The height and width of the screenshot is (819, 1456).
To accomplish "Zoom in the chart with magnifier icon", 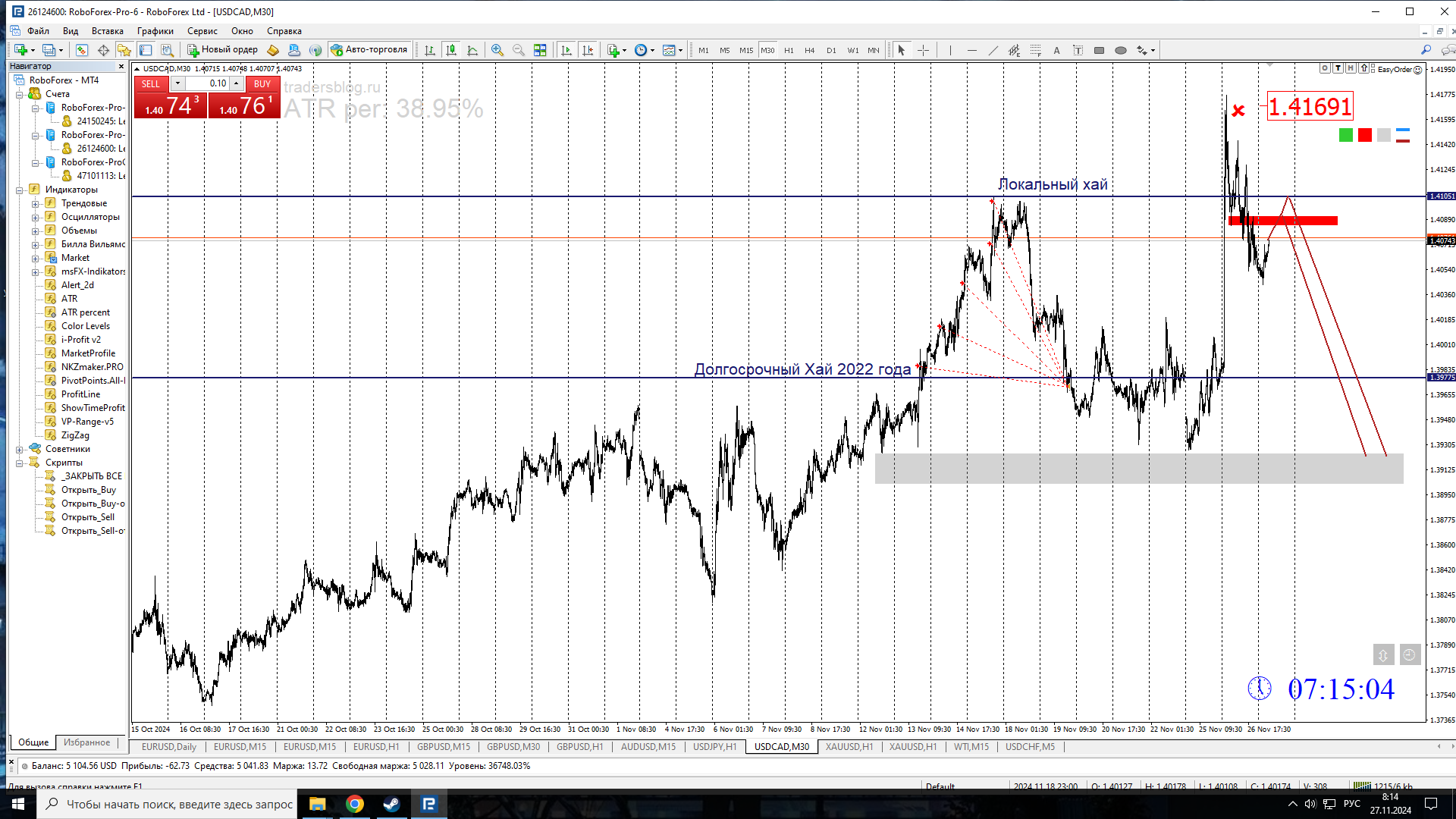I will click(497, 50).
